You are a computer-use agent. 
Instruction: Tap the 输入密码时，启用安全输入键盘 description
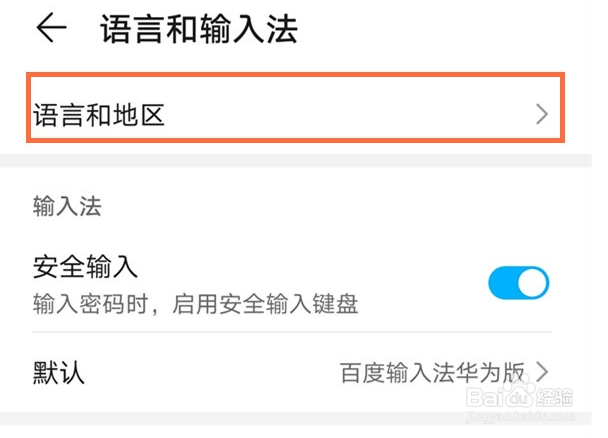point(195,301)
